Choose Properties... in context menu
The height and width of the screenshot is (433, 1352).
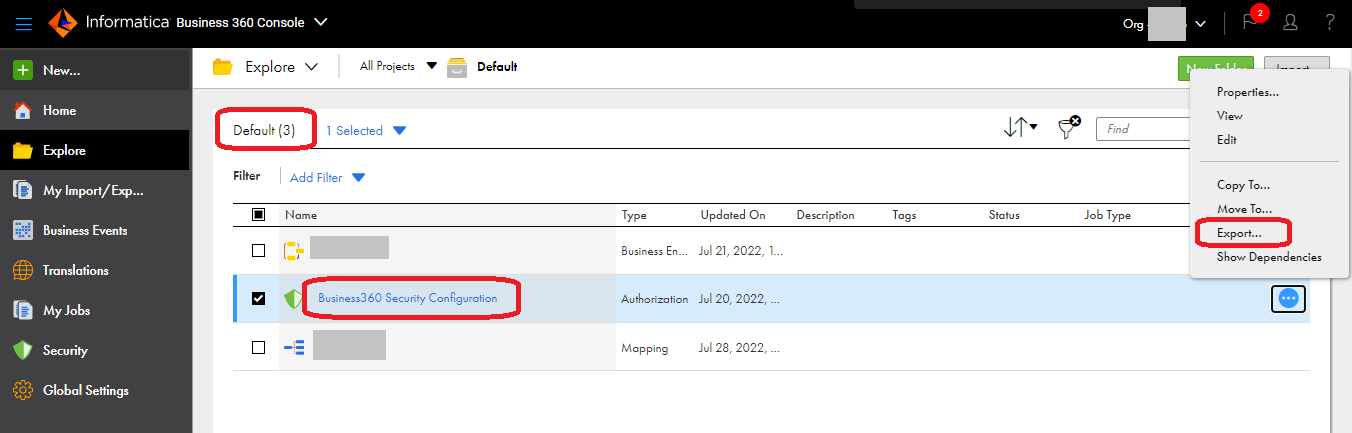pos(1247,92)
